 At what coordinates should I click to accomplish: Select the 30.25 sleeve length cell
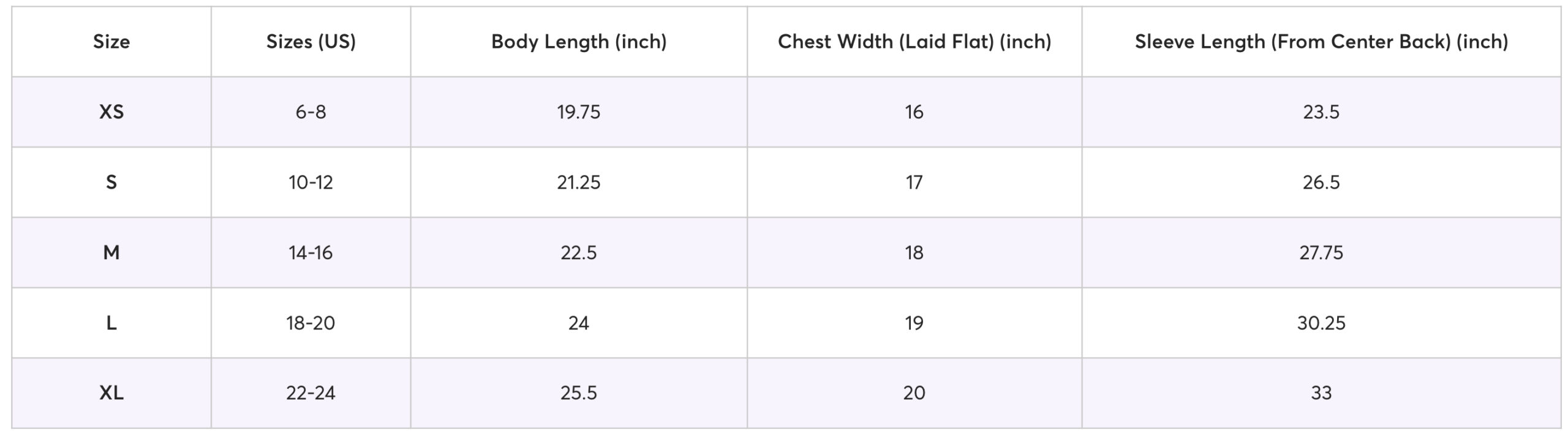coord(1321,323)
